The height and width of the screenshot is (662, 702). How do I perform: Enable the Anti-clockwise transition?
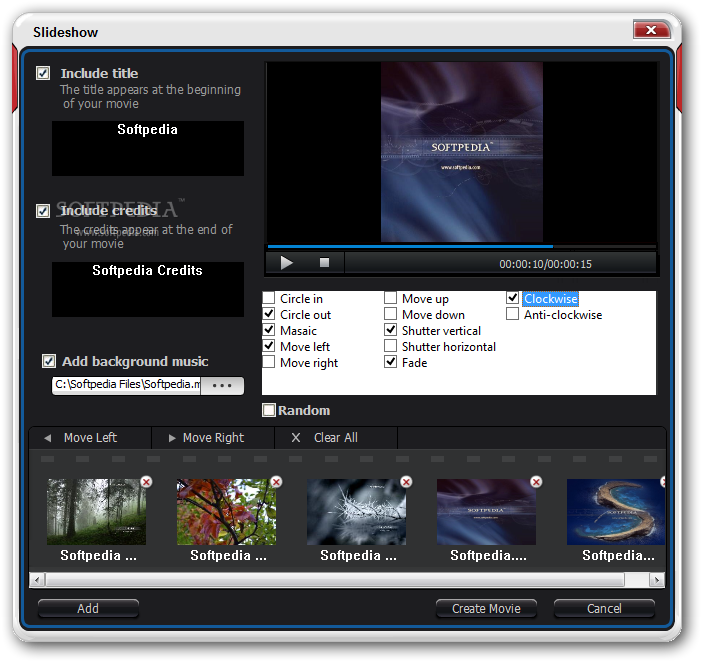click(513, 314)
